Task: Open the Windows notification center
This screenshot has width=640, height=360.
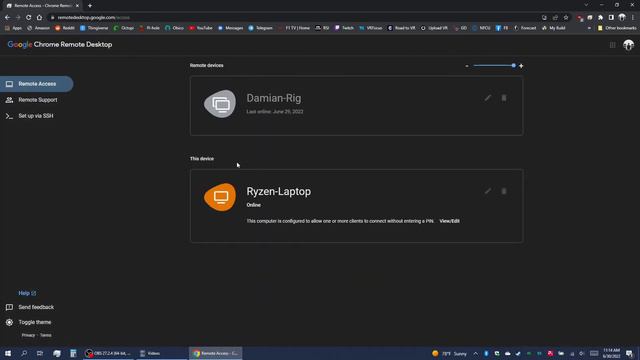Action: point(629,353)
